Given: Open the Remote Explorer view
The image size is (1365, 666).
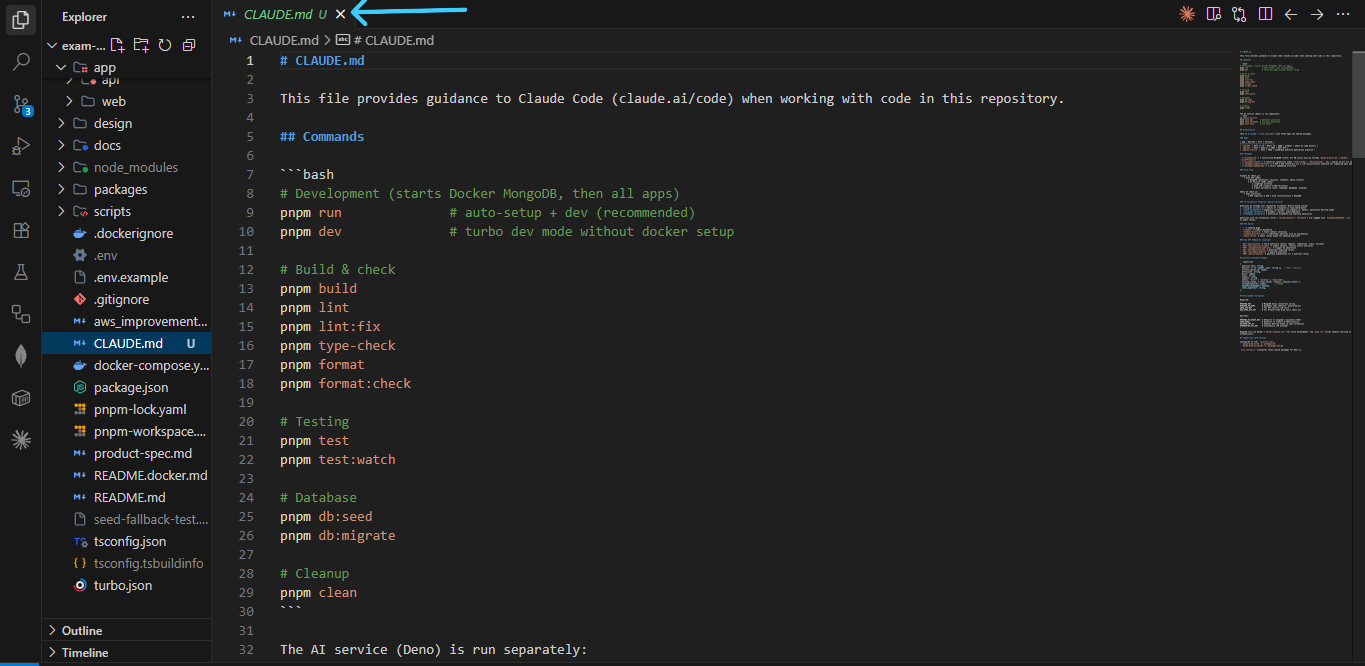Looking at the screenshot, I should pos(20,188).
